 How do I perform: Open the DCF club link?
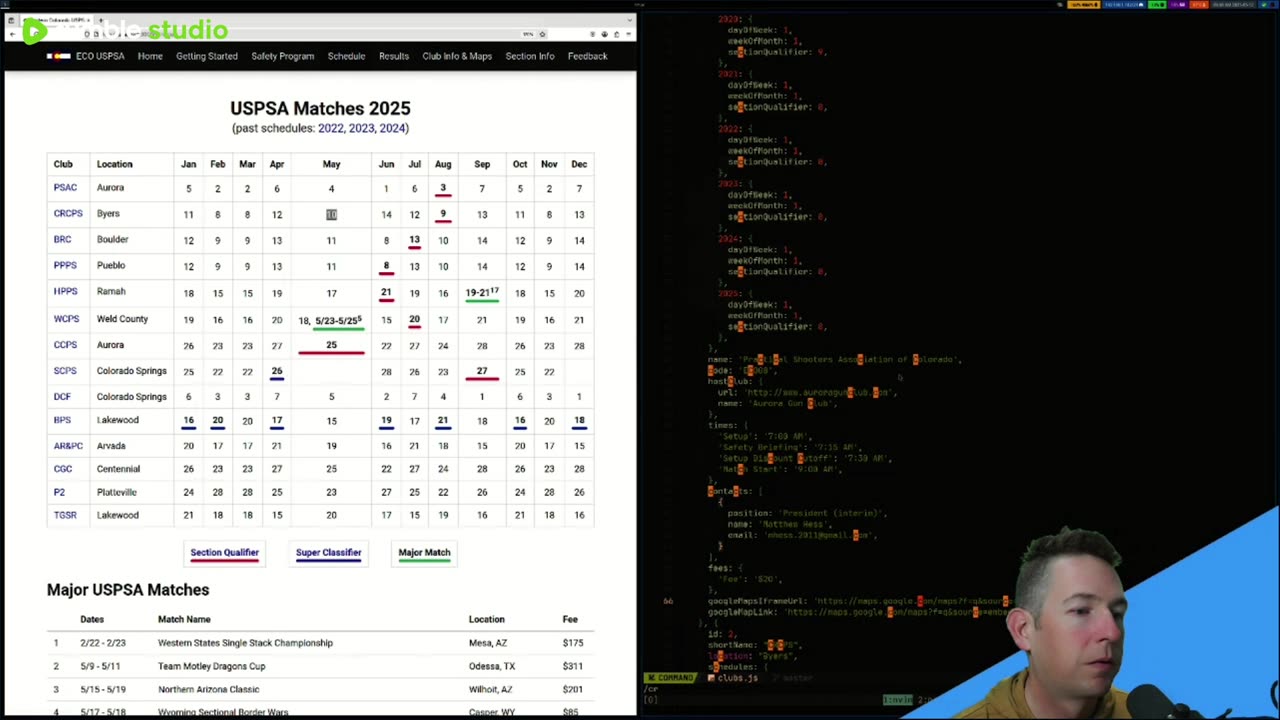coord(62,397)
